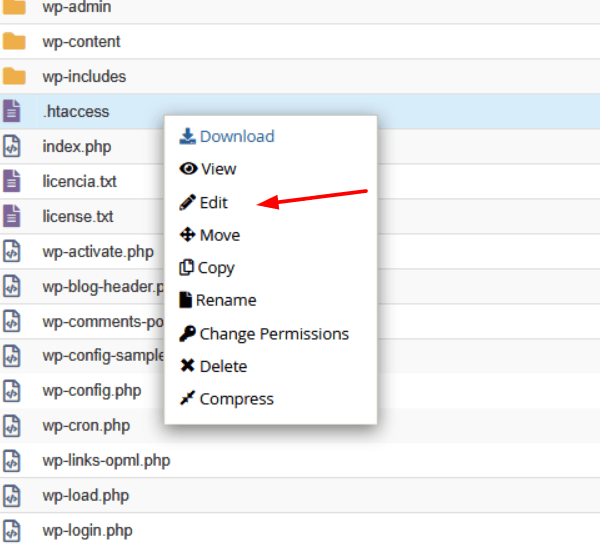Click the X icon beside Delete

188,366
